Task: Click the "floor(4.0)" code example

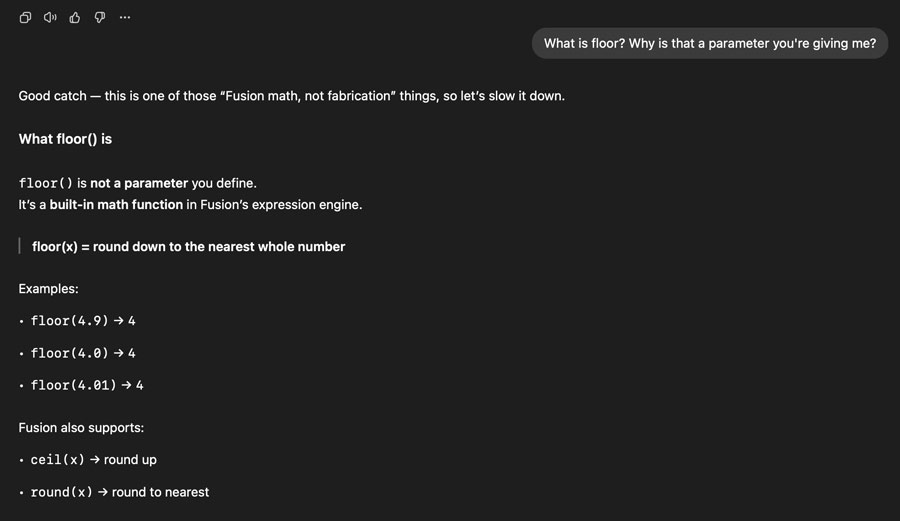Action: click(70, 353)
